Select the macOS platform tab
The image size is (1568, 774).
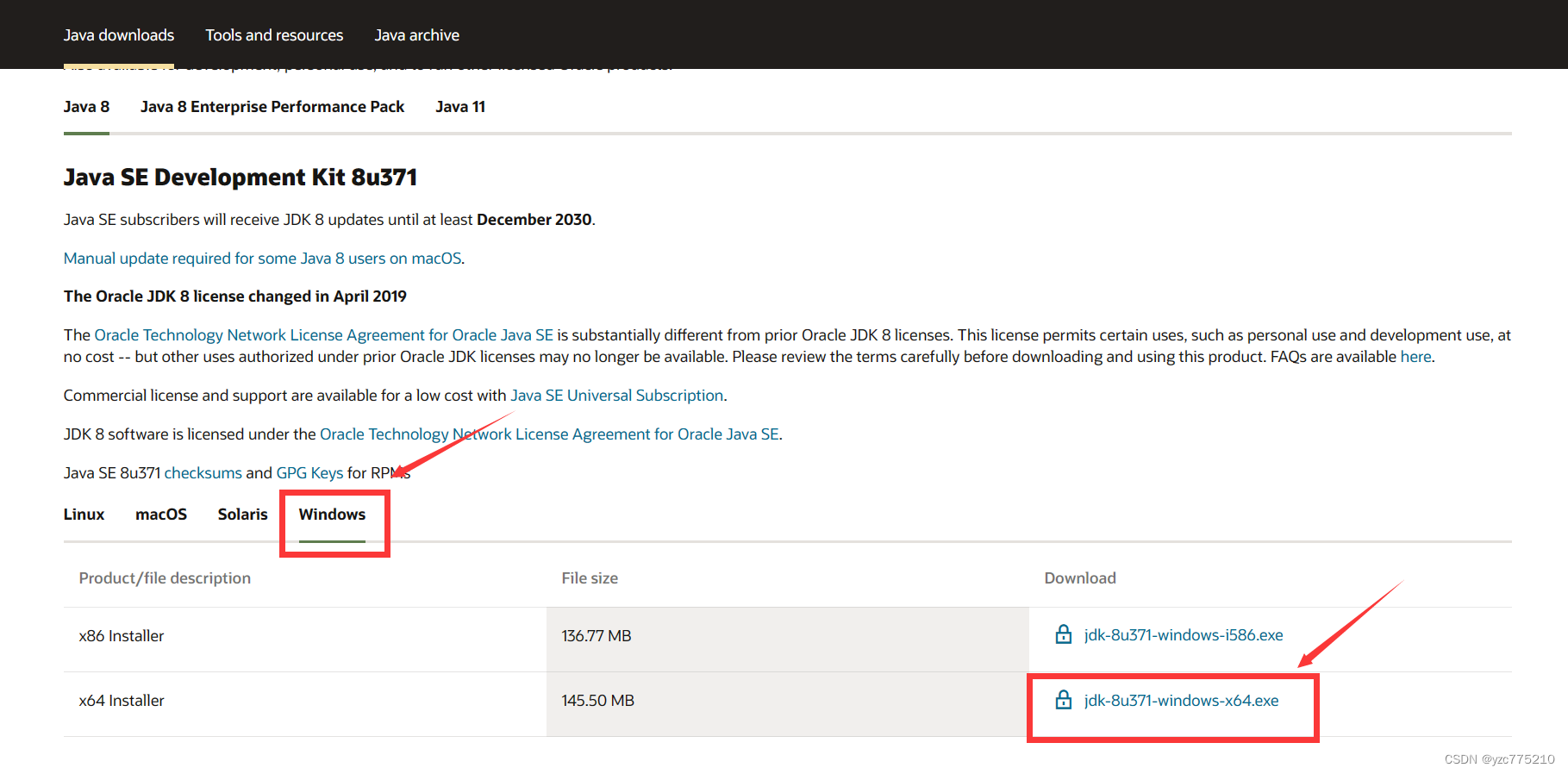(x=161, y=515)
